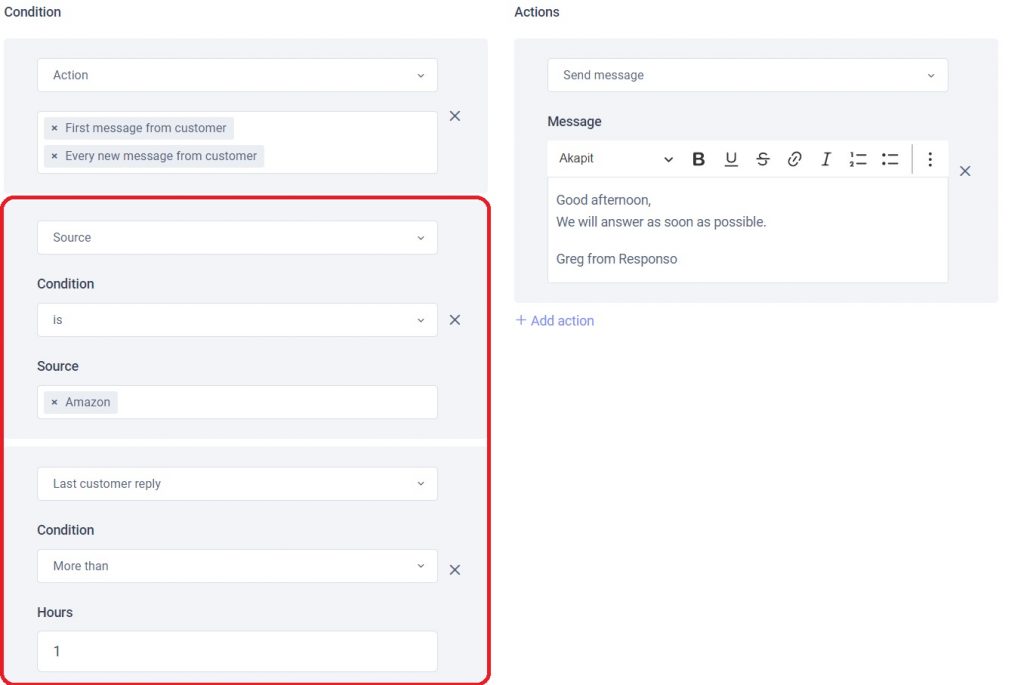
Task: Insert a bulleted list in message
Action: (890, 159)
